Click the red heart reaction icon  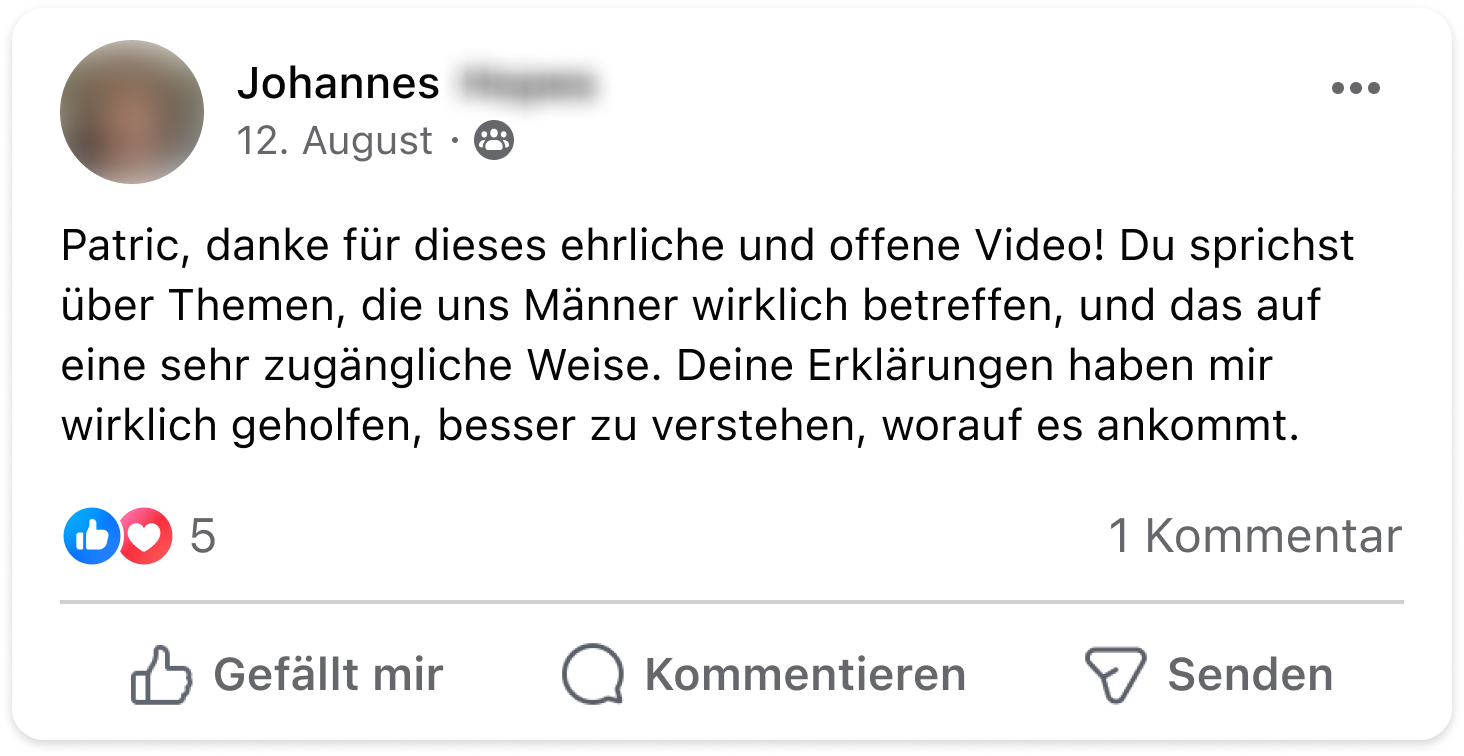tap(146, 537)
